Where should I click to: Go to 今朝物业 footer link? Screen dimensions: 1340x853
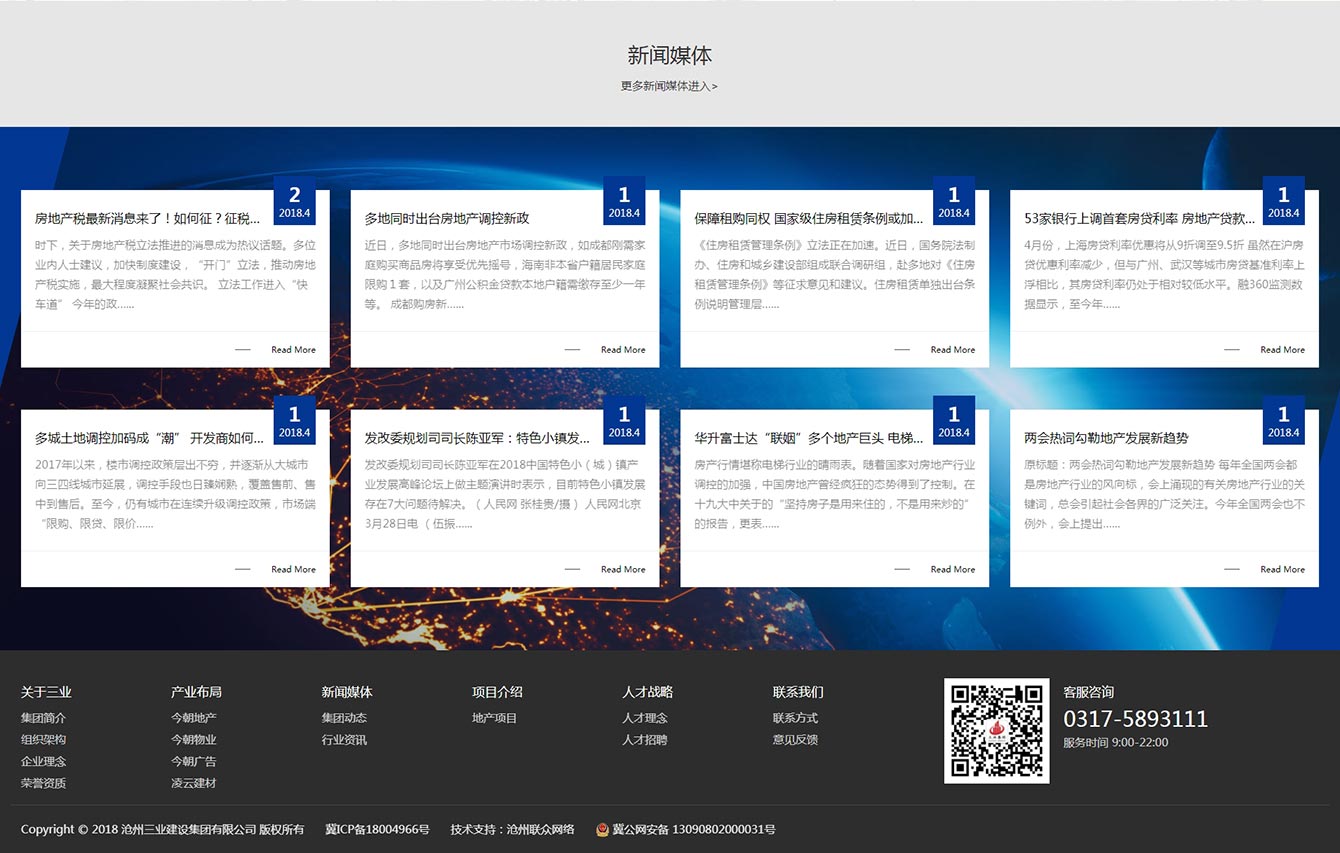194,740
